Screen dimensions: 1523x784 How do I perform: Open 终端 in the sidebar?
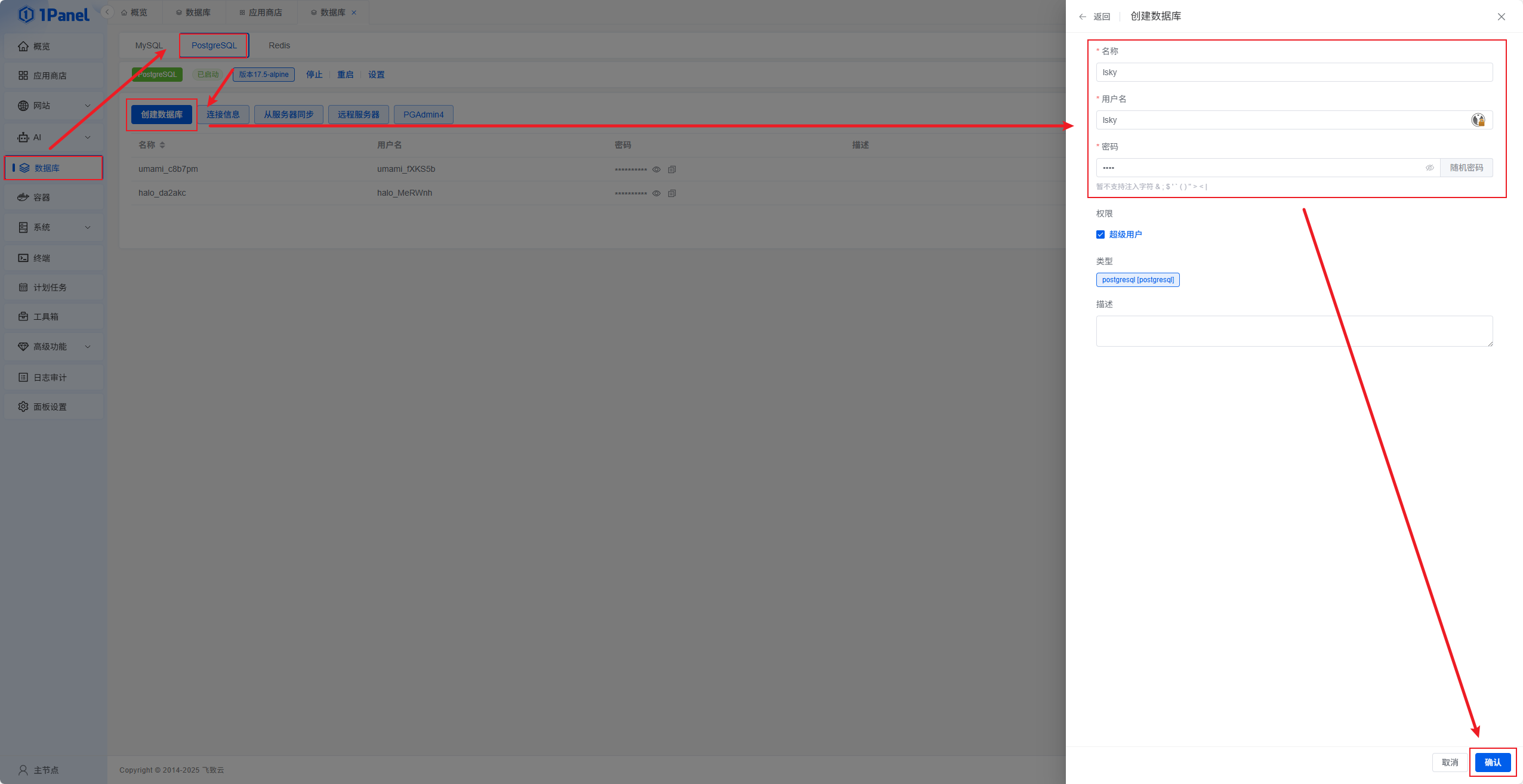[54, 258]
